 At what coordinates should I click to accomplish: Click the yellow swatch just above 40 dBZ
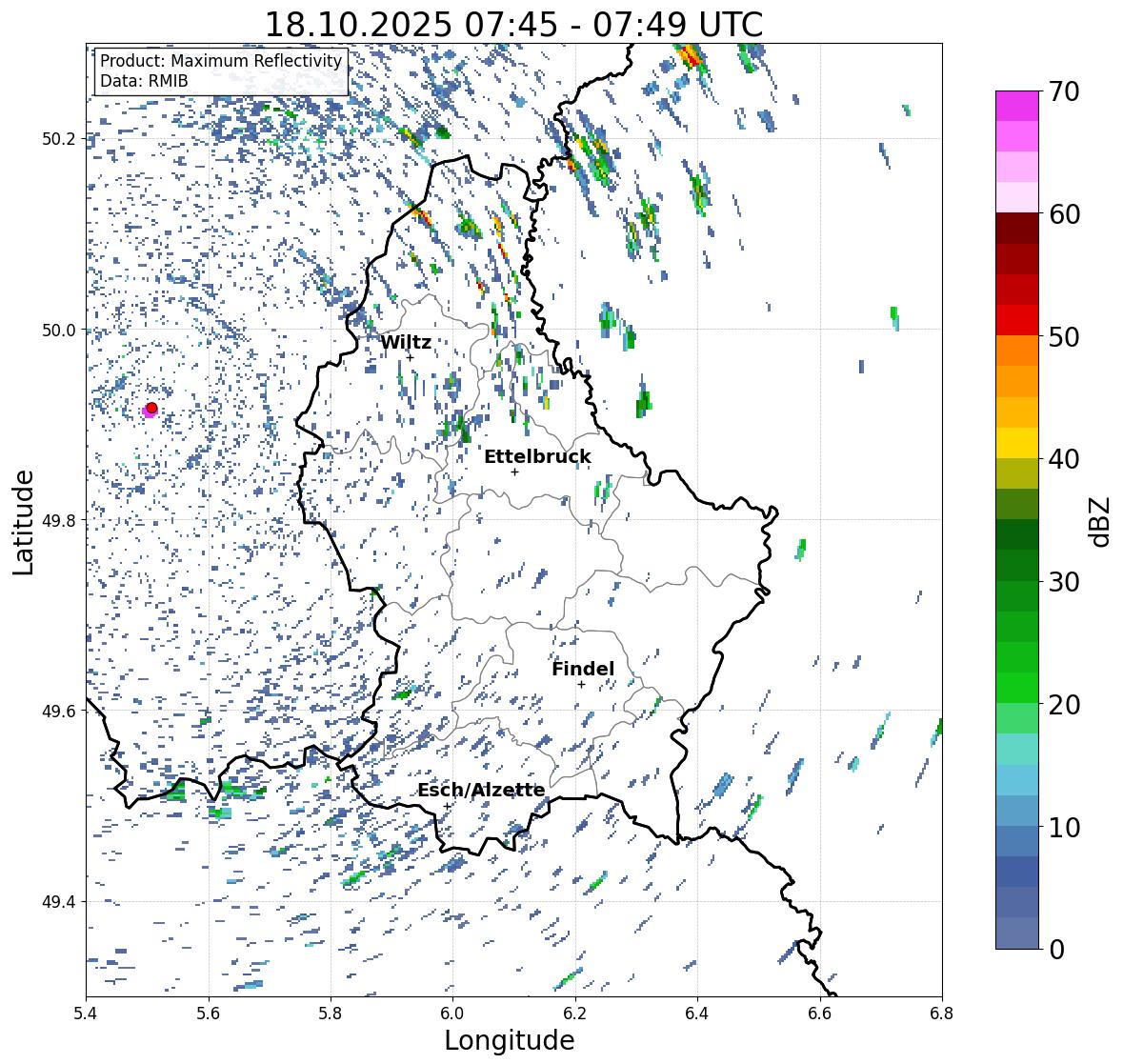coord(1017,443)
